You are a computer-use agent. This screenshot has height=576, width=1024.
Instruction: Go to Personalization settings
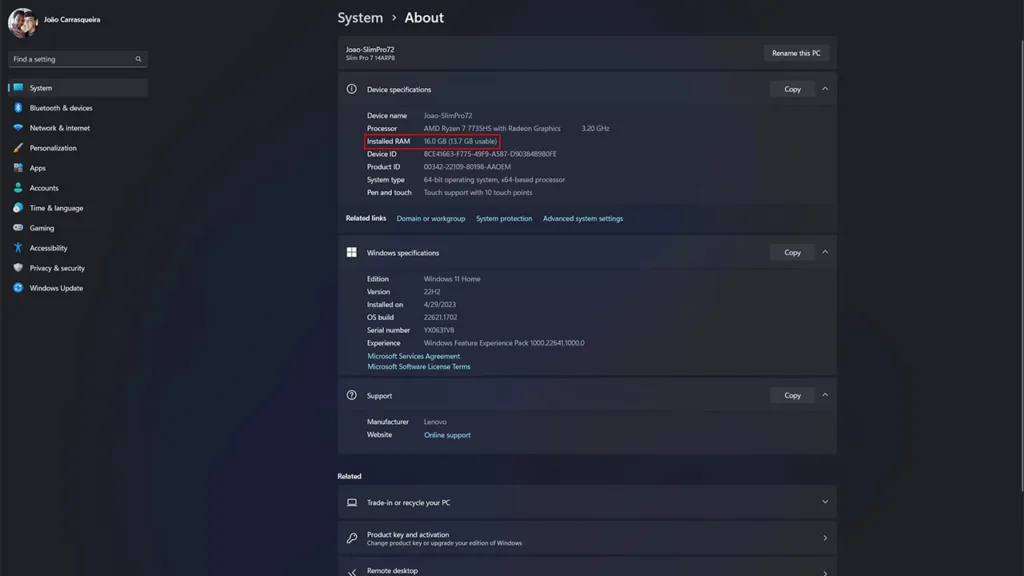[x=78, y=148]
